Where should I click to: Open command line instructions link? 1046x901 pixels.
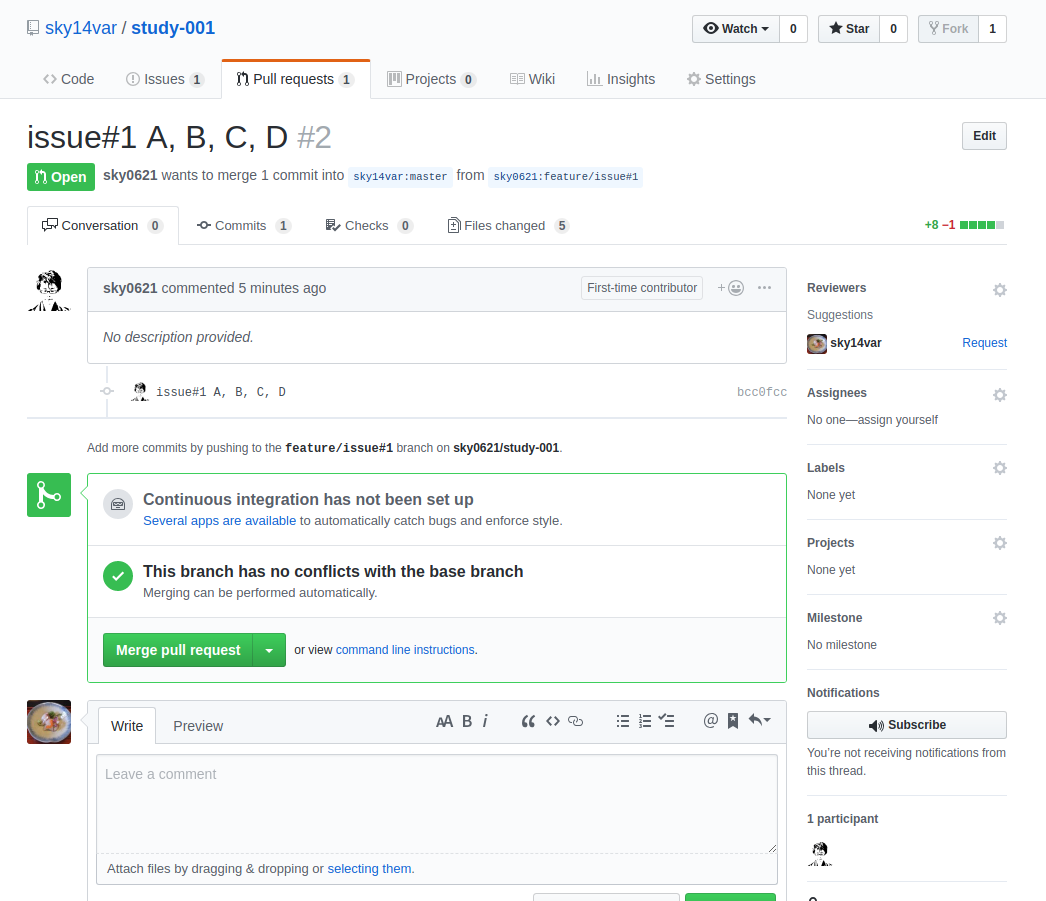(406, 650)
